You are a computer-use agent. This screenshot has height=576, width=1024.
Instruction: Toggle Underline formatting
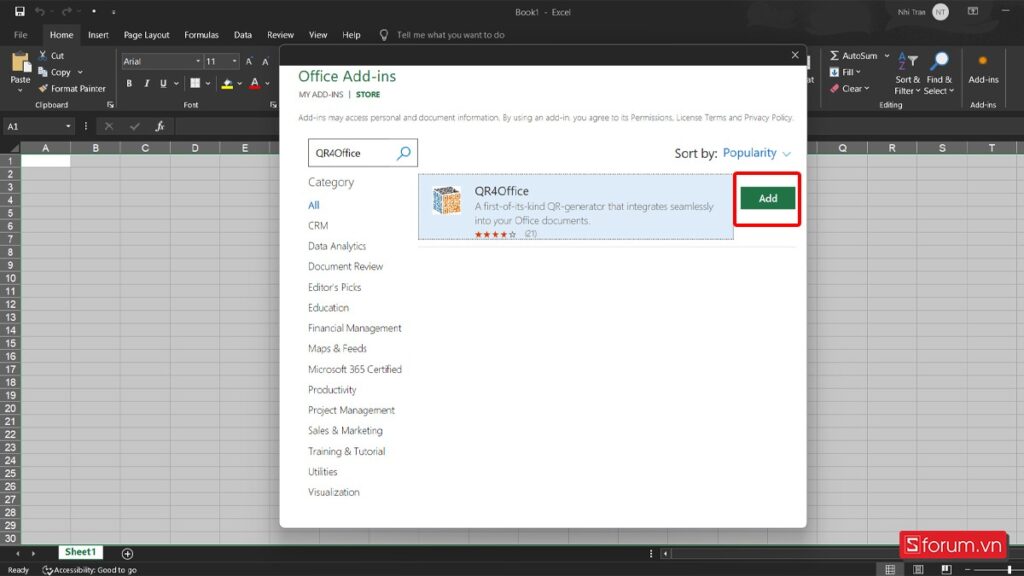(163, 83)
